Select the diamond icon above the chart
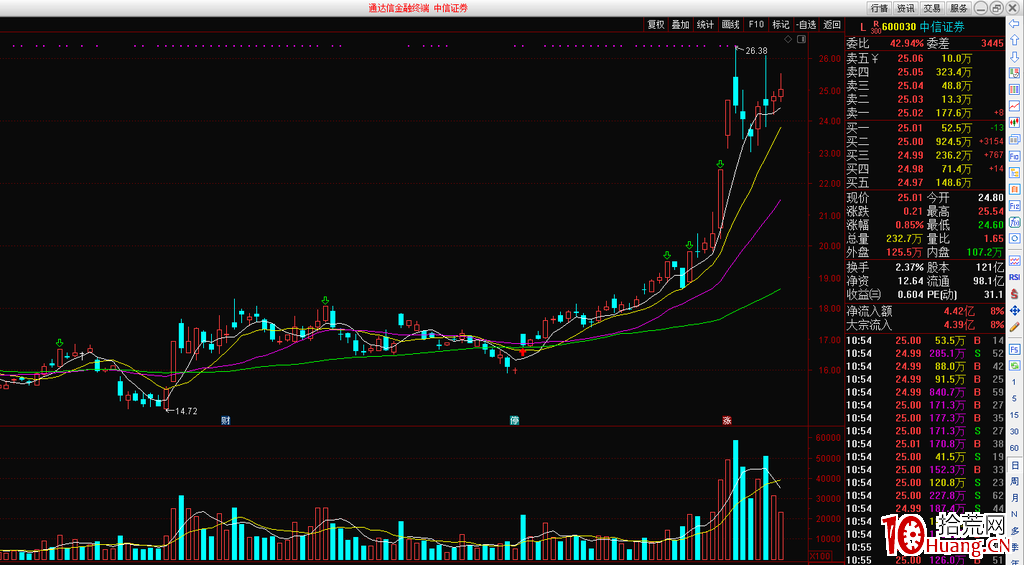 click(x=788, y=40)
